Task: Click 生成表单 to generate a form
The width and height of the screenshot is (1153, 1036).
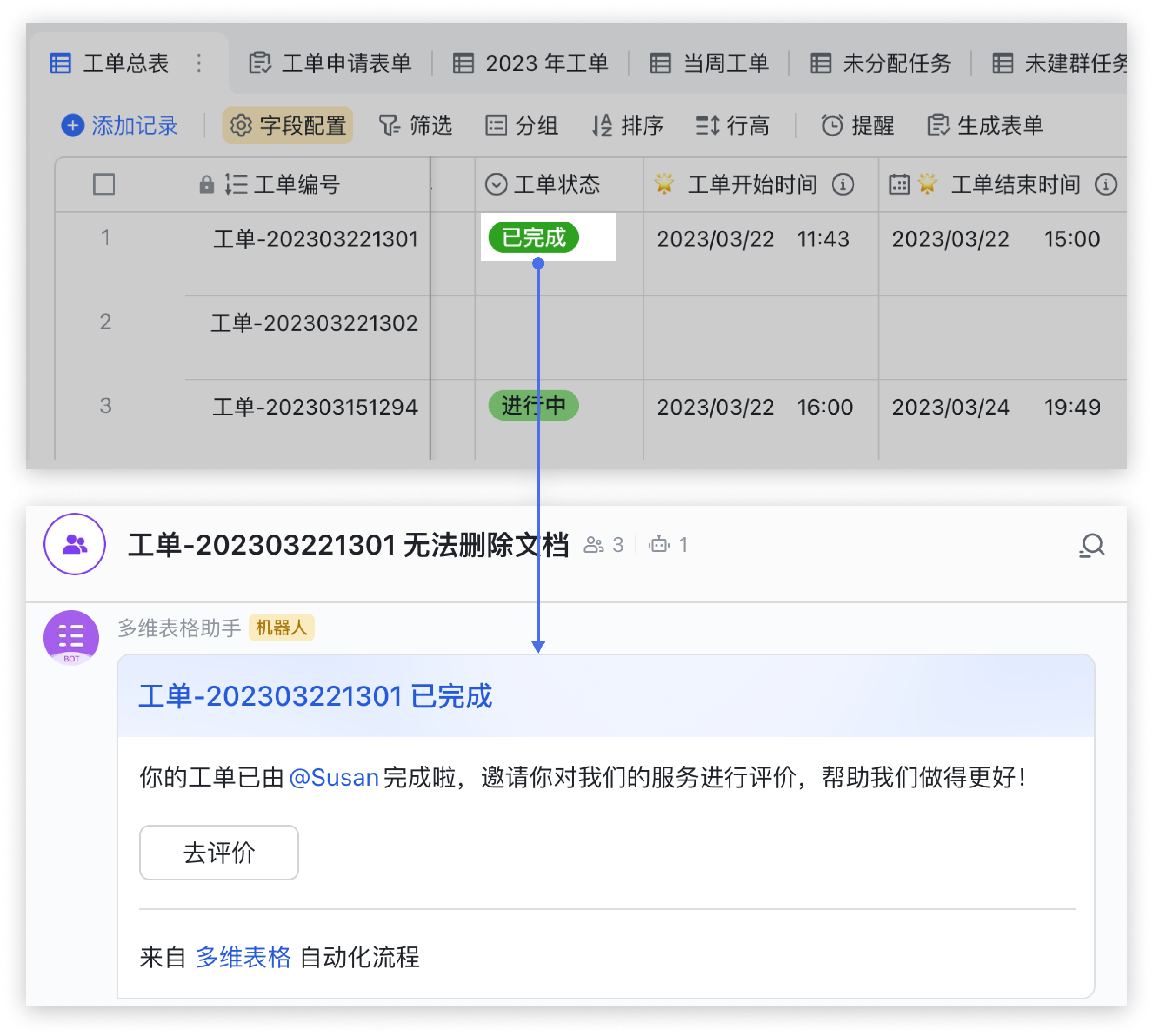Action: pyautogui.click(x=986, y=126)
